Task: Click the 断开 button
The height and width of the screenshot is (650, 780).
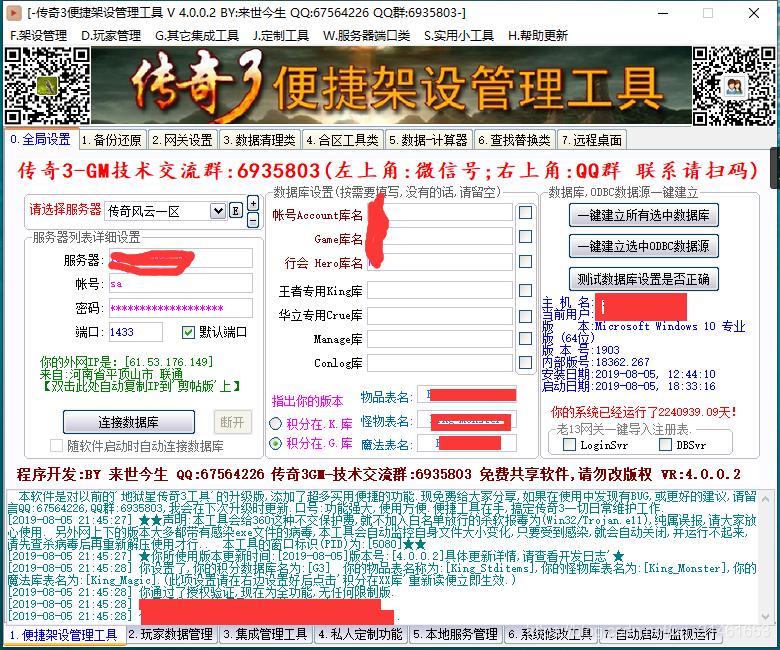Action: tap(232, 422)
